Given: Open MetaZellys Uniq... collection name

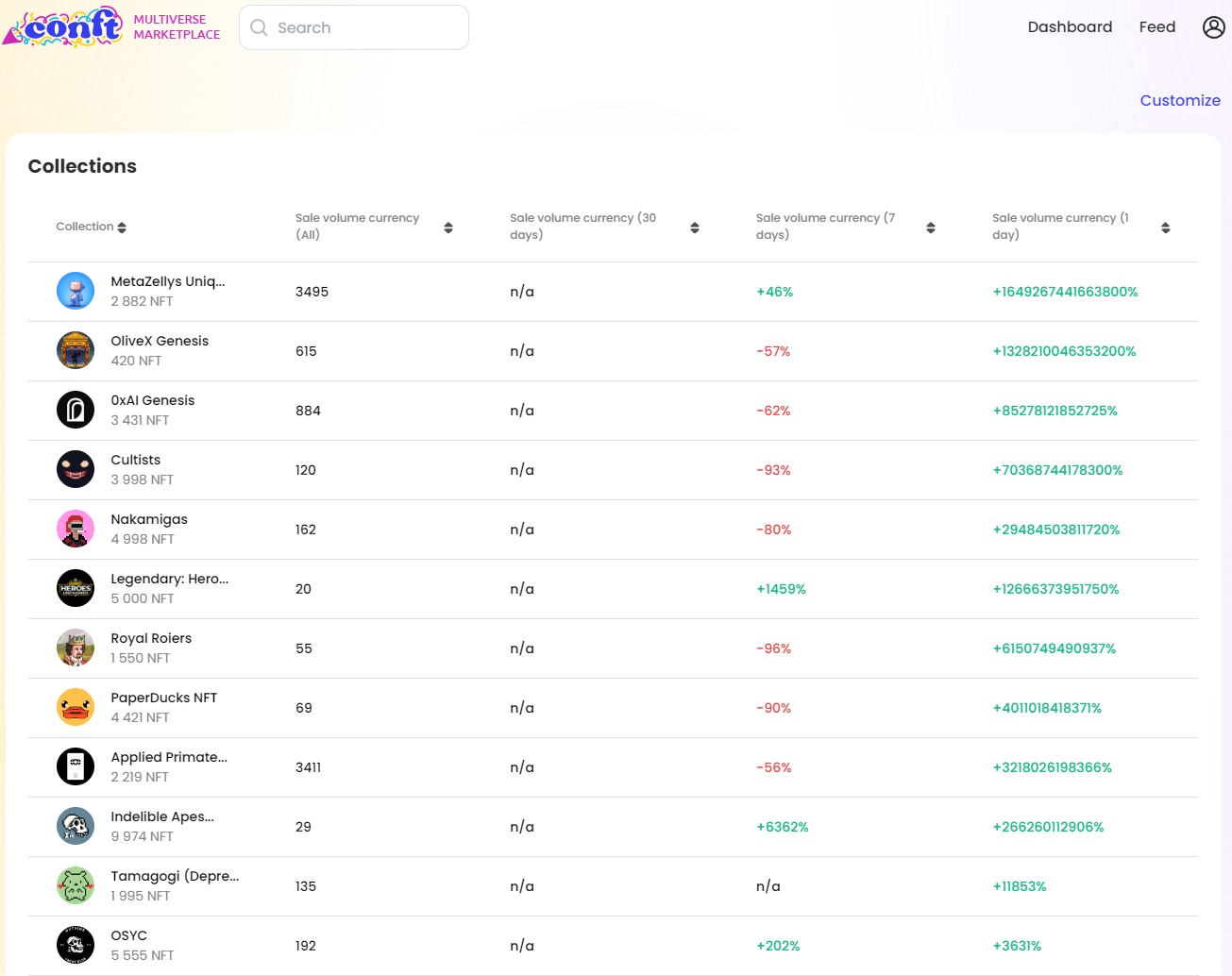Looking at the screenshot, I should (168, 281).
